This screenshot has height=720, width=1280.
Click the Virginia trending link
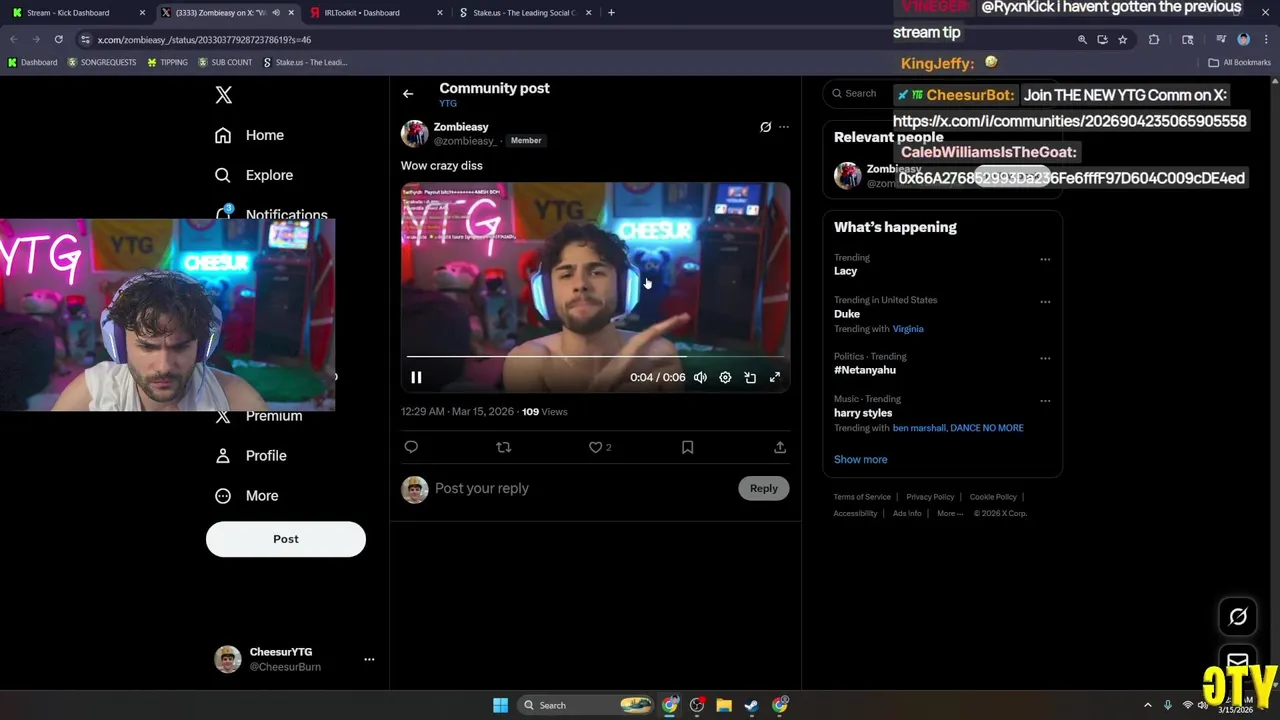point(908,329)
